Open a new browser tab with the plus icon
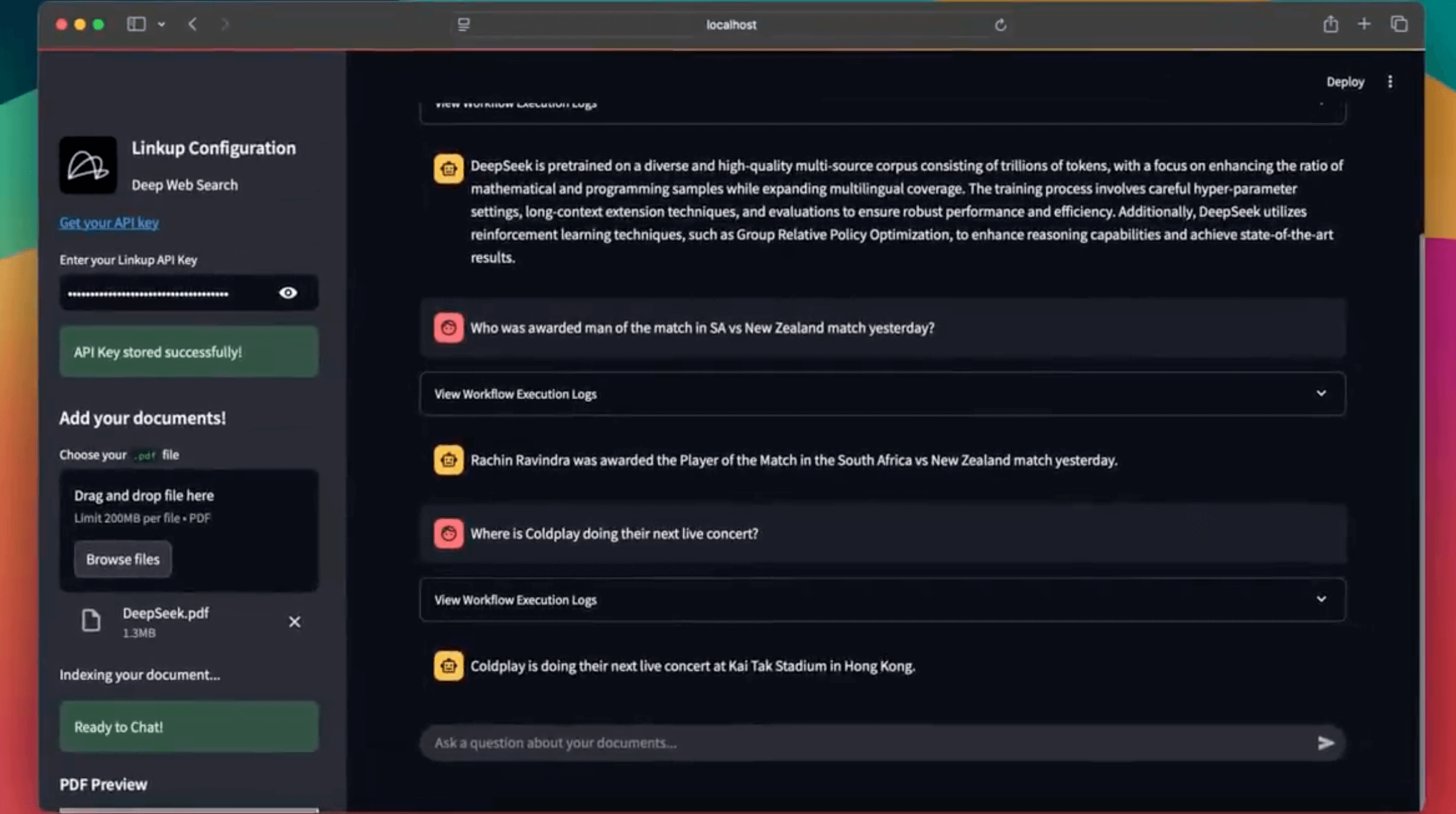This screenshot has width=1456, height=814. tap(1364, 24)
